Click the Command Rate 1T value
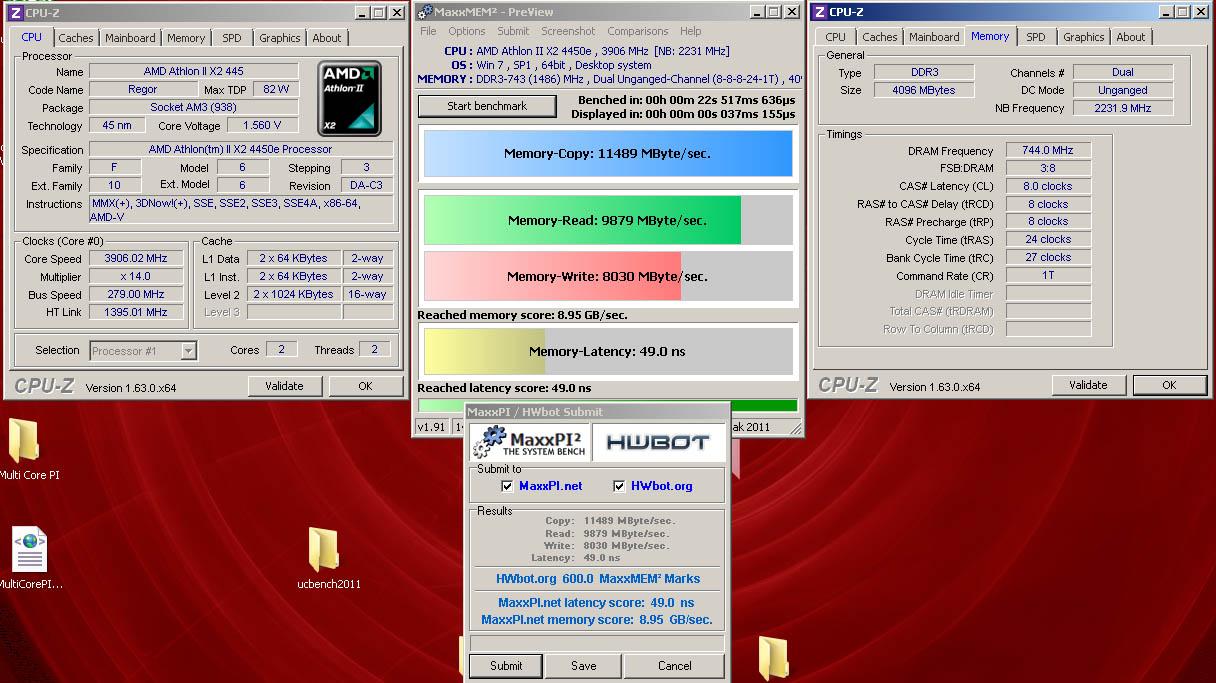1216x683 pixels. [x=1048, y=275]
